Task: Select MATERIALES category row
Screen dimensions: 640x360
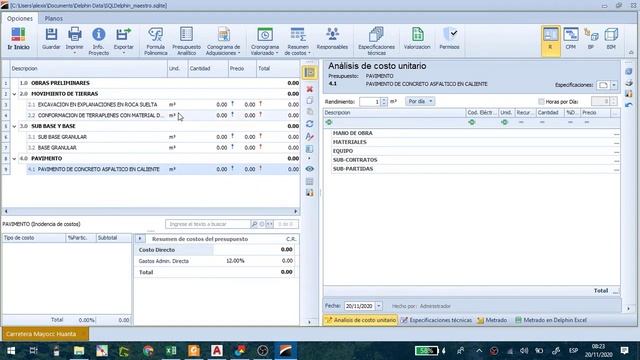Action: click(x=476, y=142)
